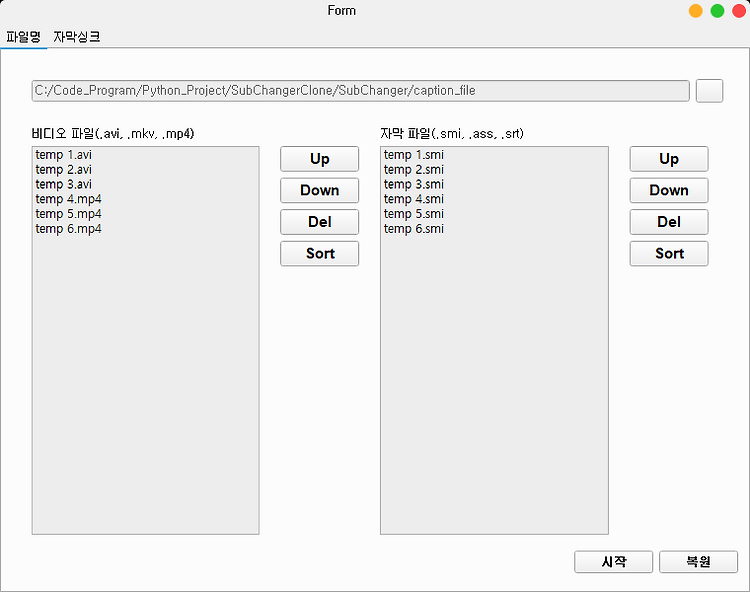Move video file up with Up button

(x=320, y=159)
